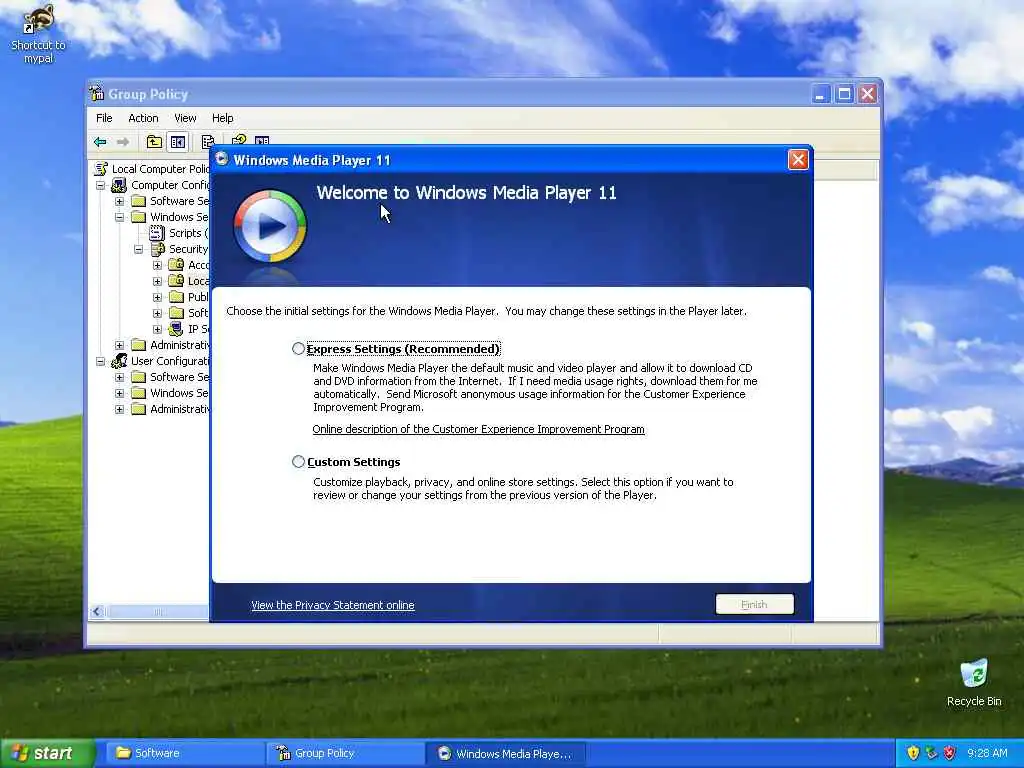
Task: Click the Local Policies folder icon
Action: click(x=176, y=281)
